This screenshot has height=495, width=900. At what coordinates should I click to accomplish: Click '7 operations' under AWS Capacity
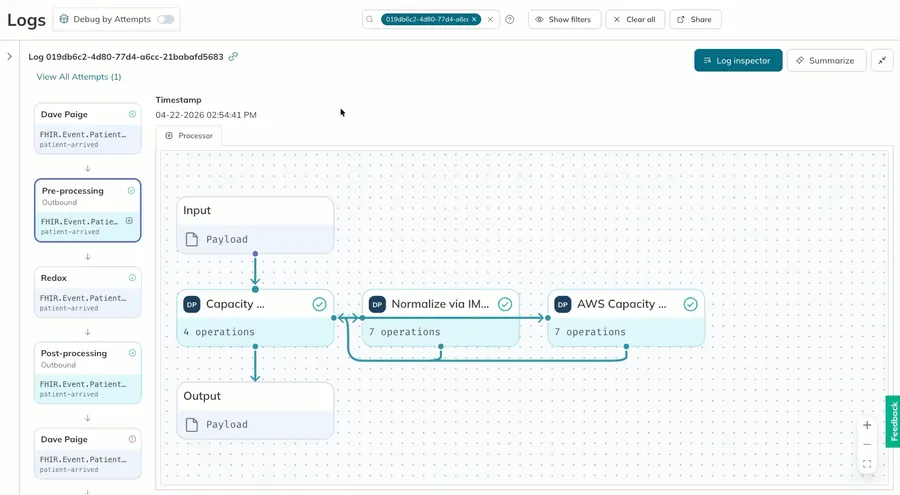(x=589, y=332)
